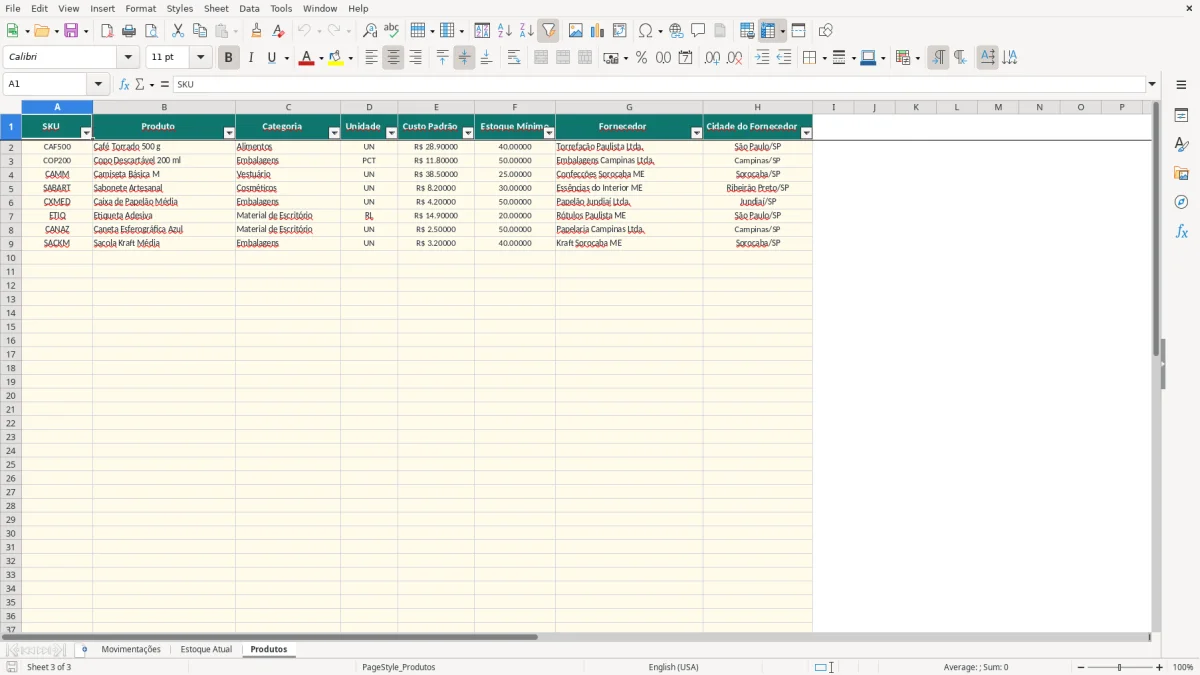The image size is (1200, 675).
Task: Open the Draw Functions shapes icon
Action: point(825,31)
